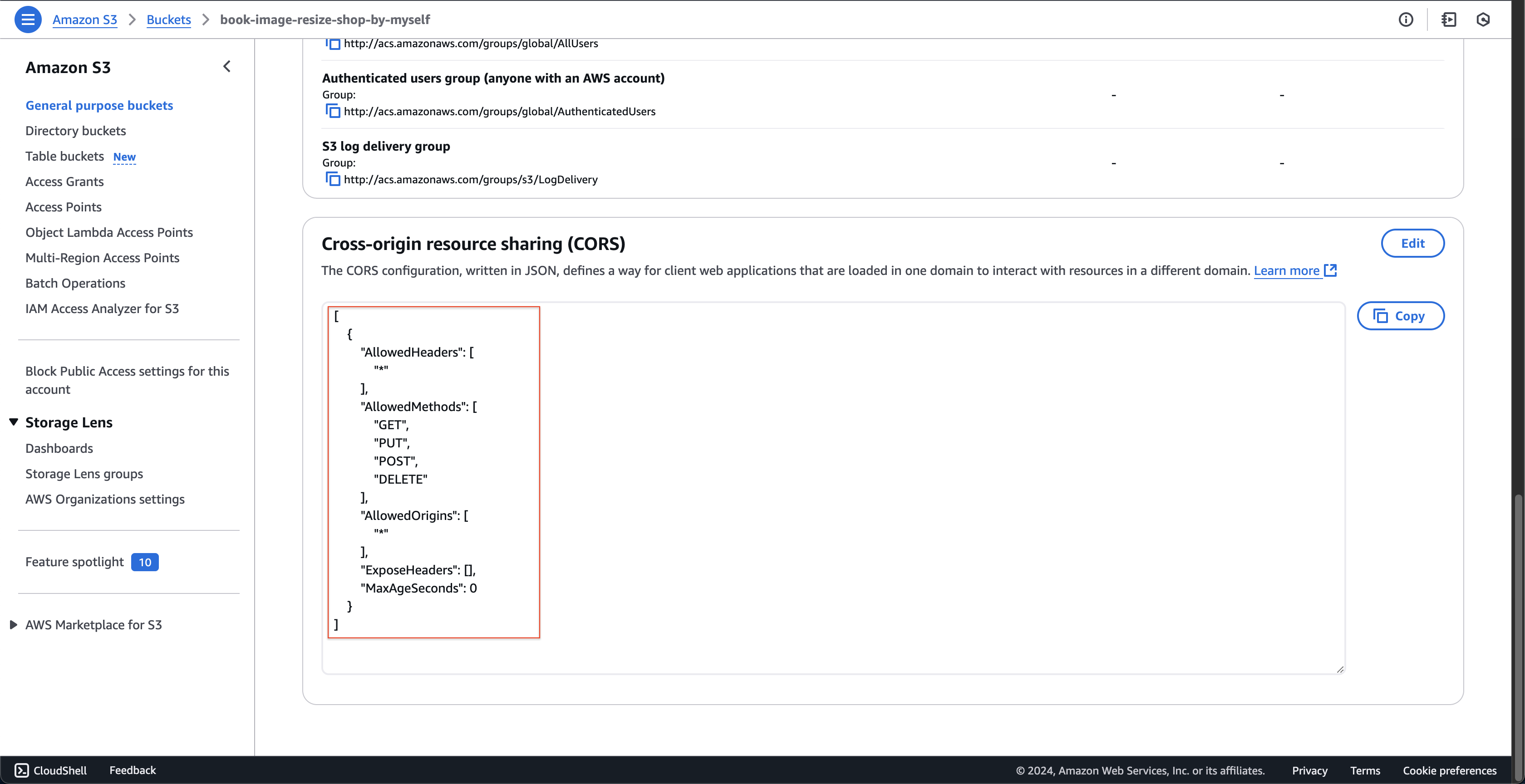Click the "AllowedOrigins" line in CORS JSON

pos(414,515)
